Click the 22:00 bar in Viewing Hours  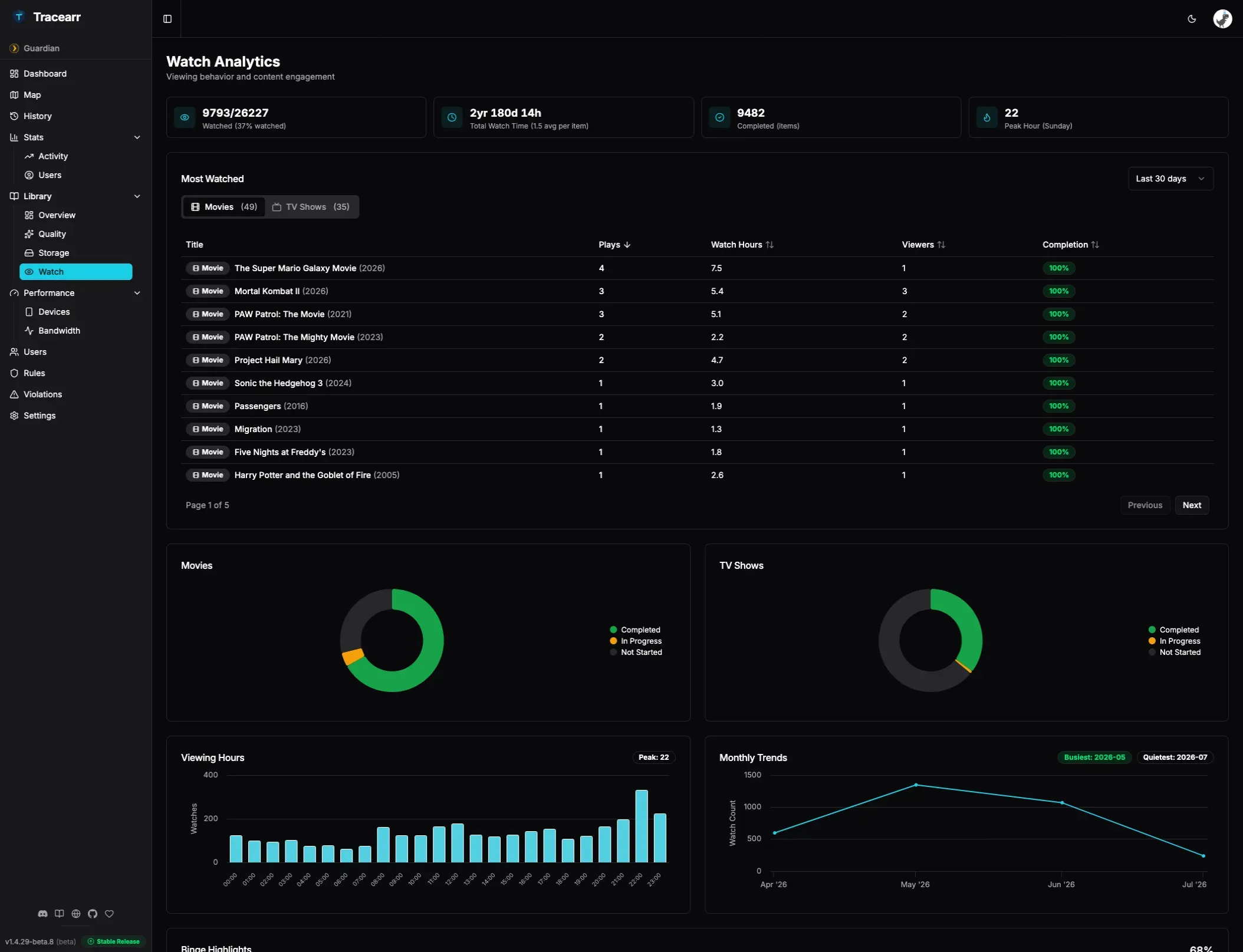(x=642, y=826)
